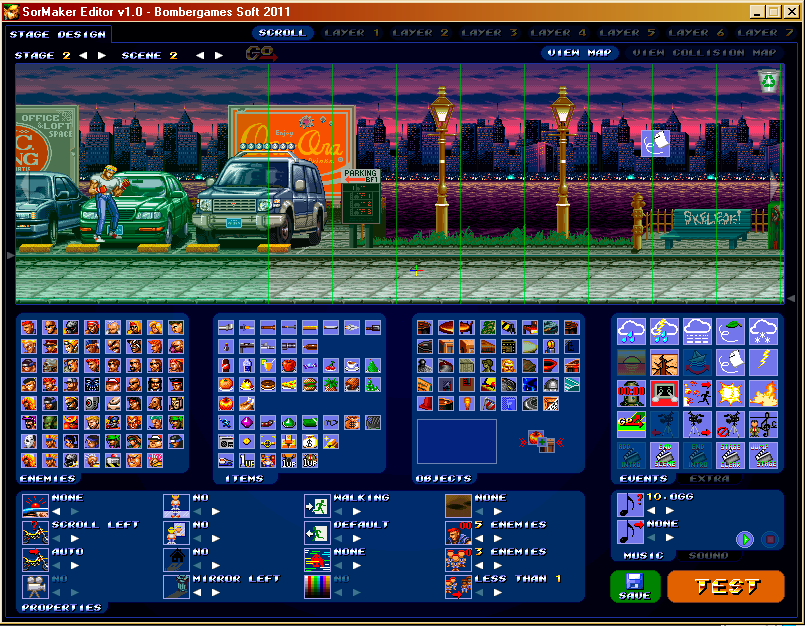Pick the wind-blown leaf event
The width and height of the screenshot is (805, 626).
tap(730, 331)
